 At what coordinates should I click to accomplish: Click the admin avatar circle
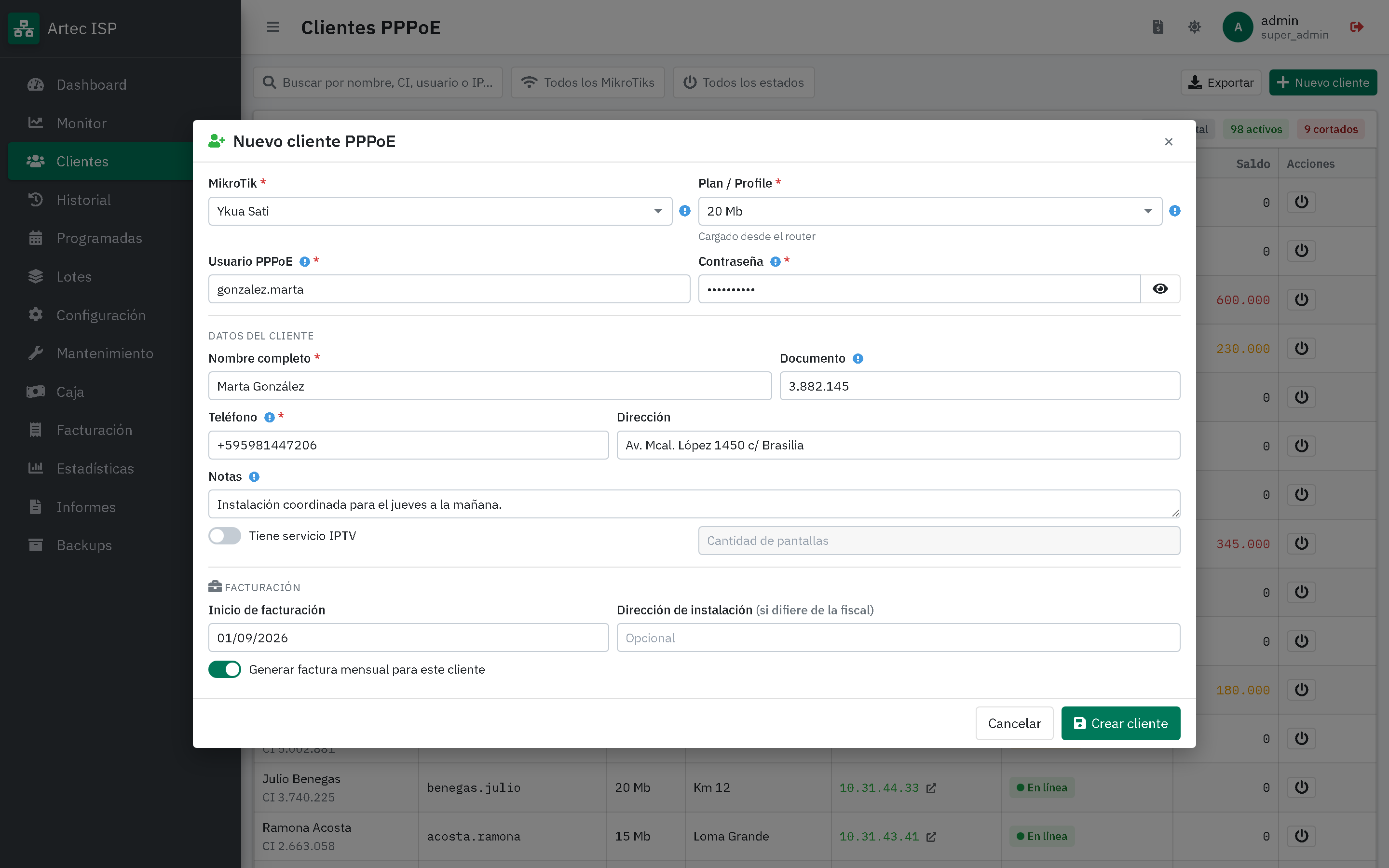[x=1238, y=27]
